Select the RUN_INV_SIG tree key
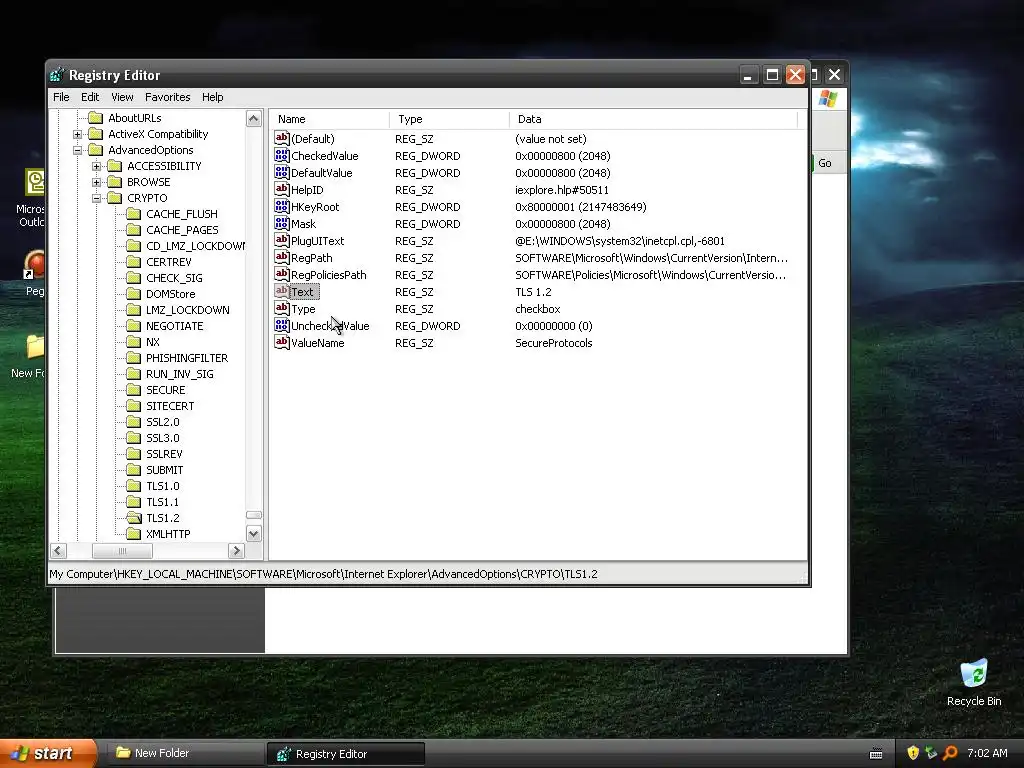Image resolution: width=1024 pixels, height=768 pixels. 180,374
